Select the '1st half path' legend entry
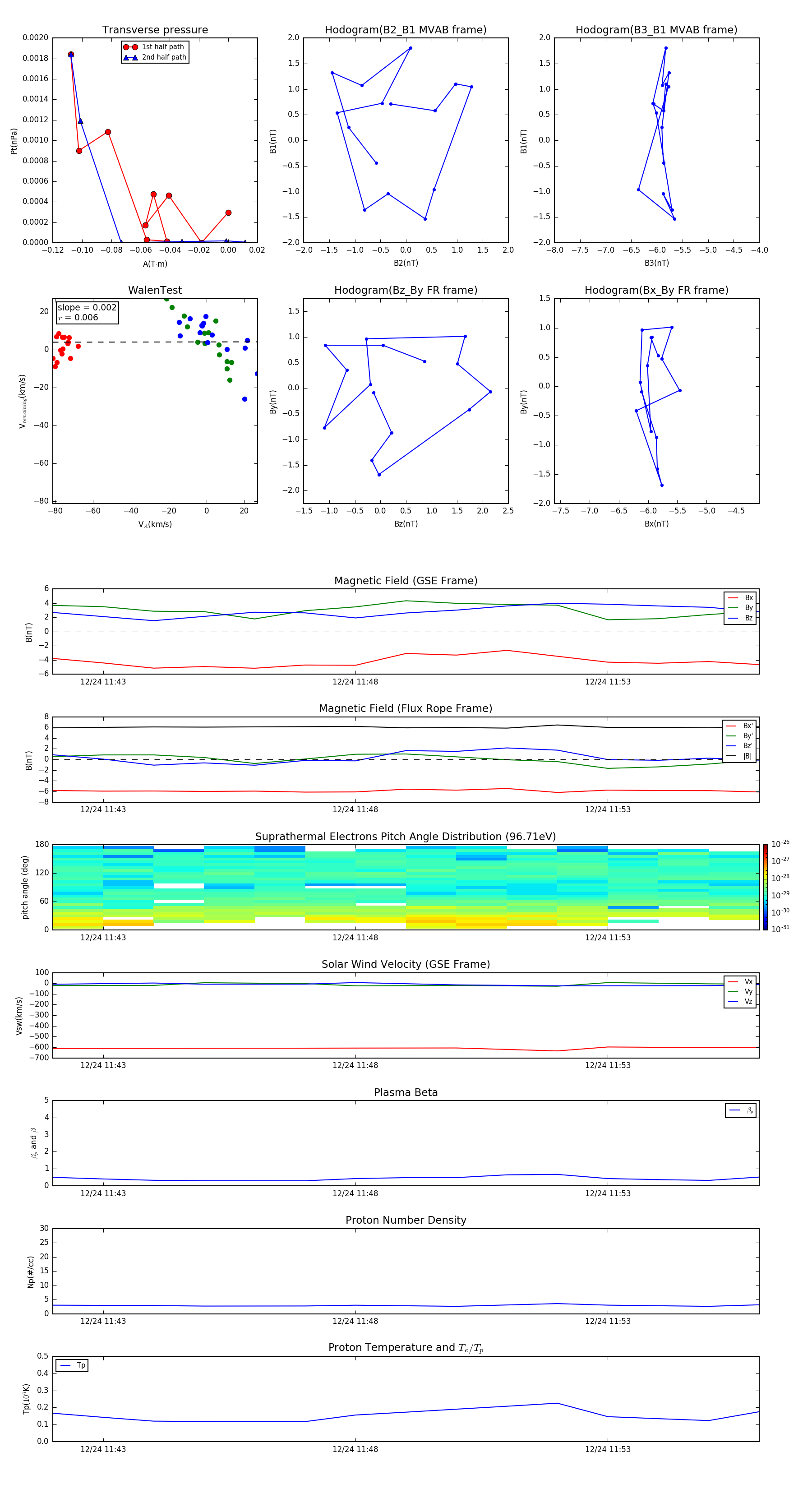Viewport: 812px width, 1489px height. pos(154,47)
